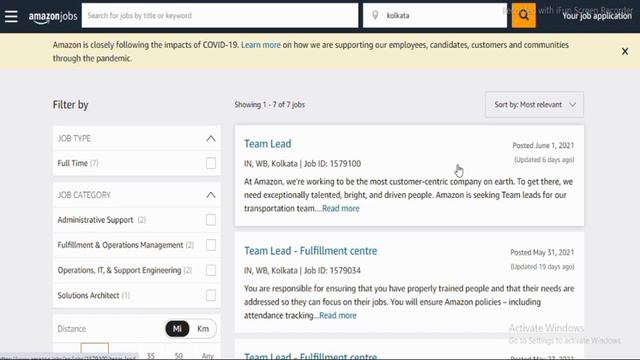
Task: Collapse the Job Type filter section
Action: click(211, 138)
